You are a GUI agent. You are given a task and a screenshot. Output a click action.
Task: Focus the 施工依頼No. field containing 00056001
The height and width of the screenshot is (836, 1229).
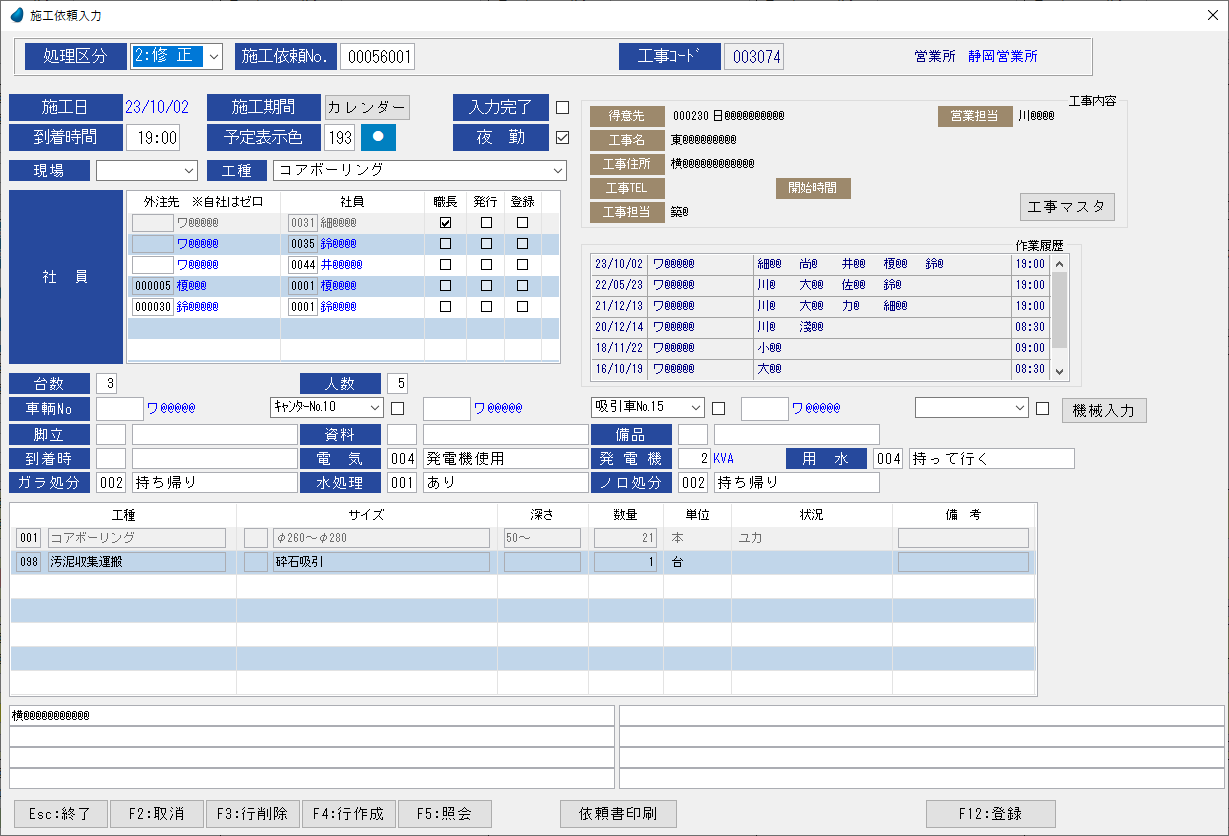(x=377, y=56)
